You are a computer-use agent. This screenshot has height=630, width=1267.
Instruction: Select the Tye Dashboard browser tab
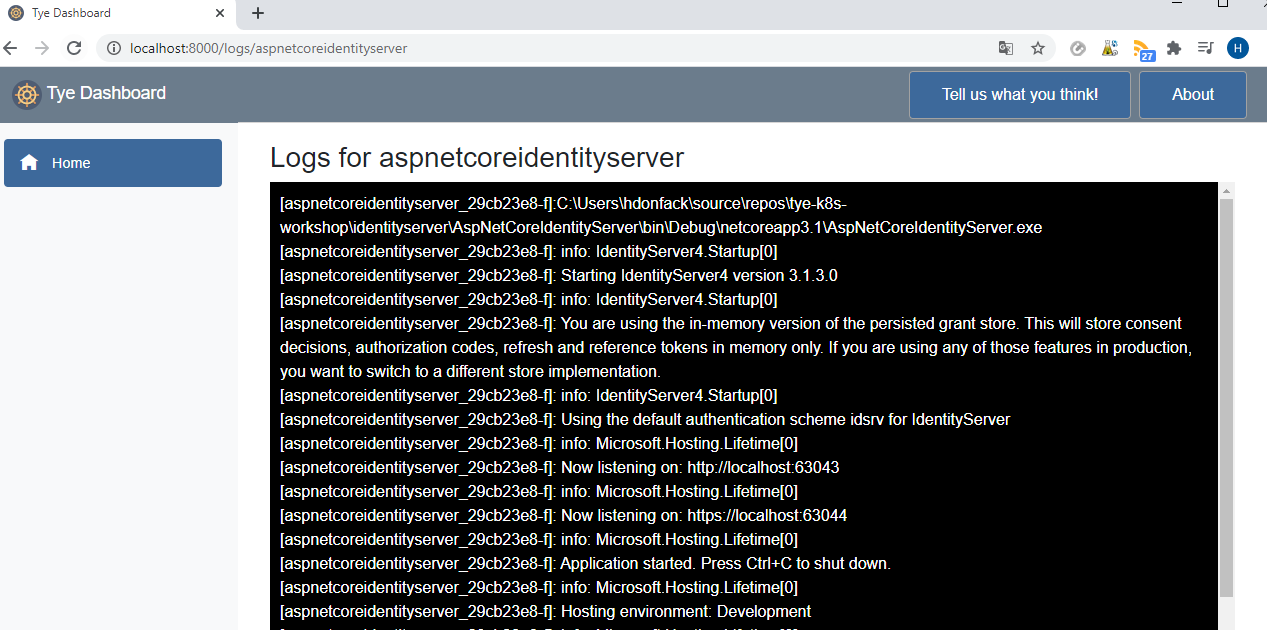coord(118,14)
